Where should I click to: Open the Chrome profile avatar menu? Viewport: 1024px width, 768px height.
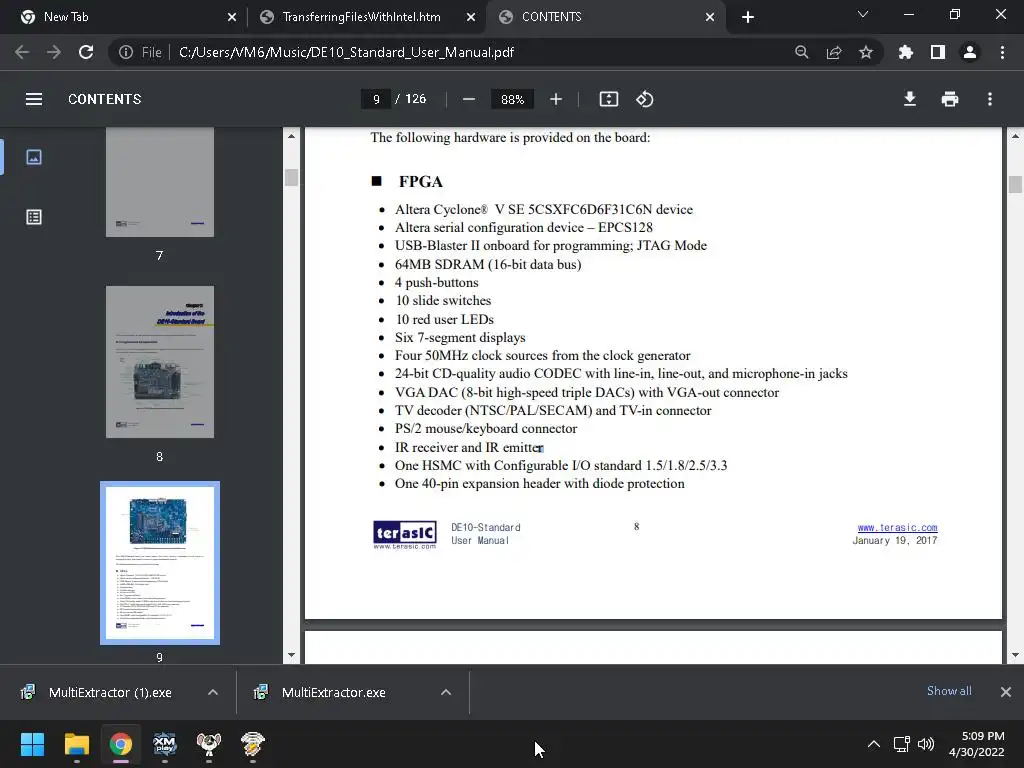970,52
